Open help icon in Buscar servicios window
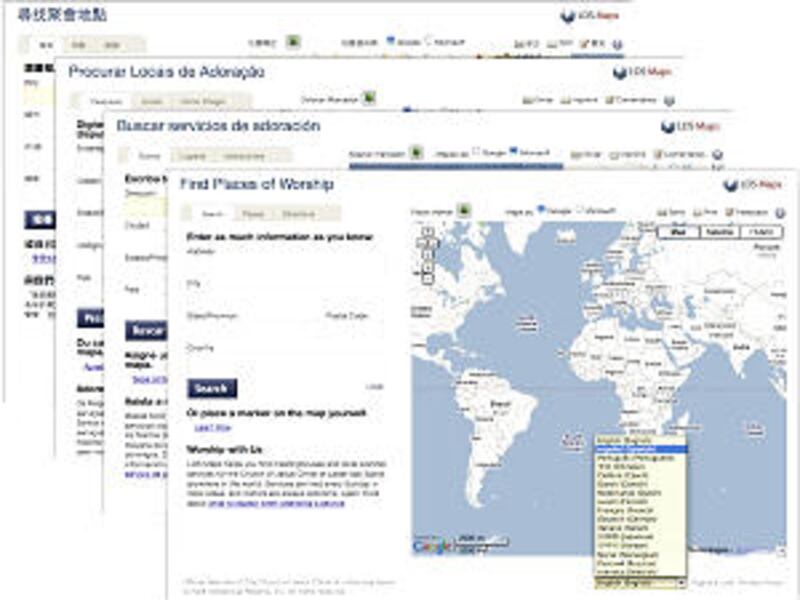This screenshot has width=800, height=600. (717, 155)
